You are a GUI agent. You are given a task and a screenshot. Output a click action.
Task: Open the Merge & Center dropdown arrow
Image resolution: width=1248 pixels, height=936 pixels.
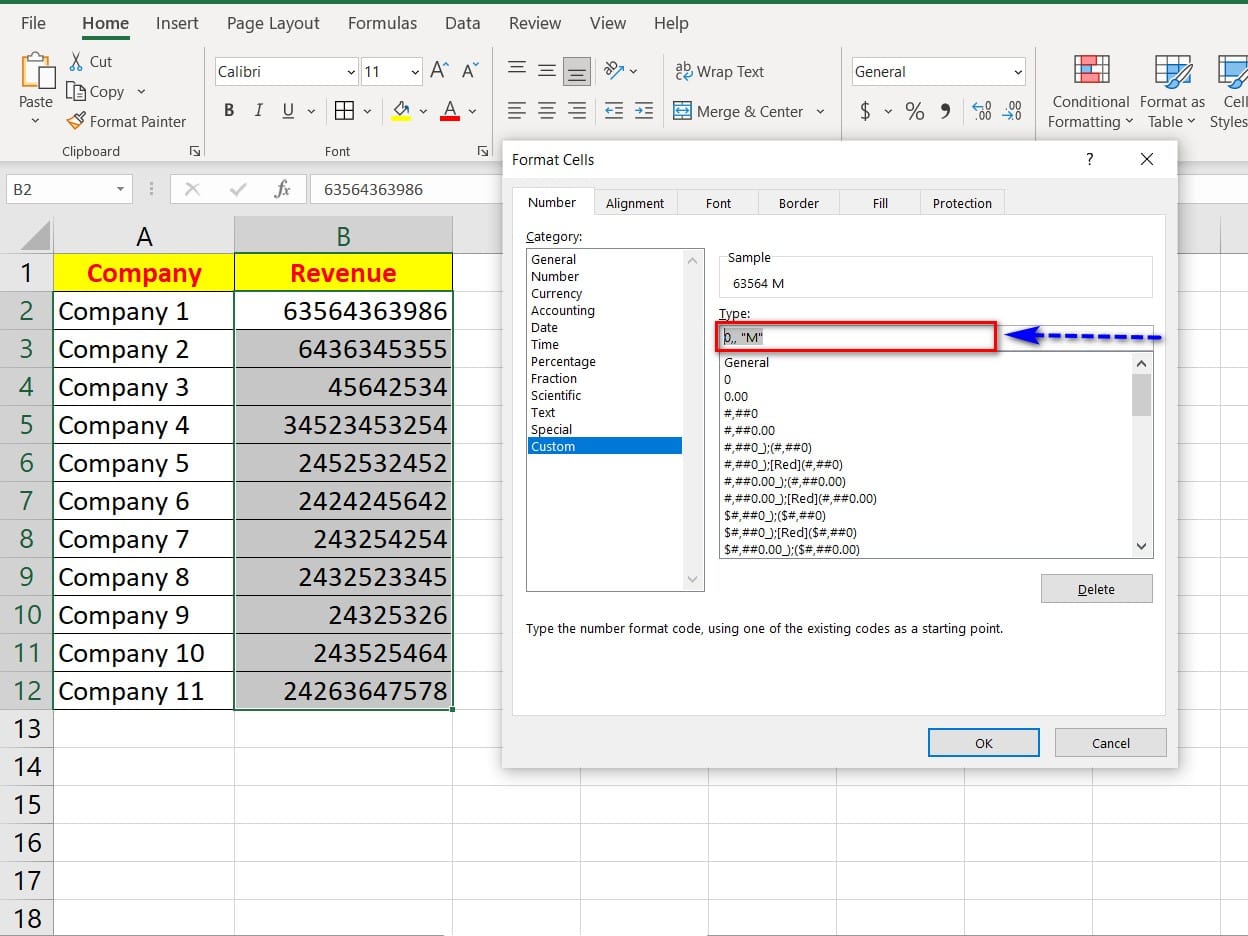pyautogui.click(x=821, y=111)
